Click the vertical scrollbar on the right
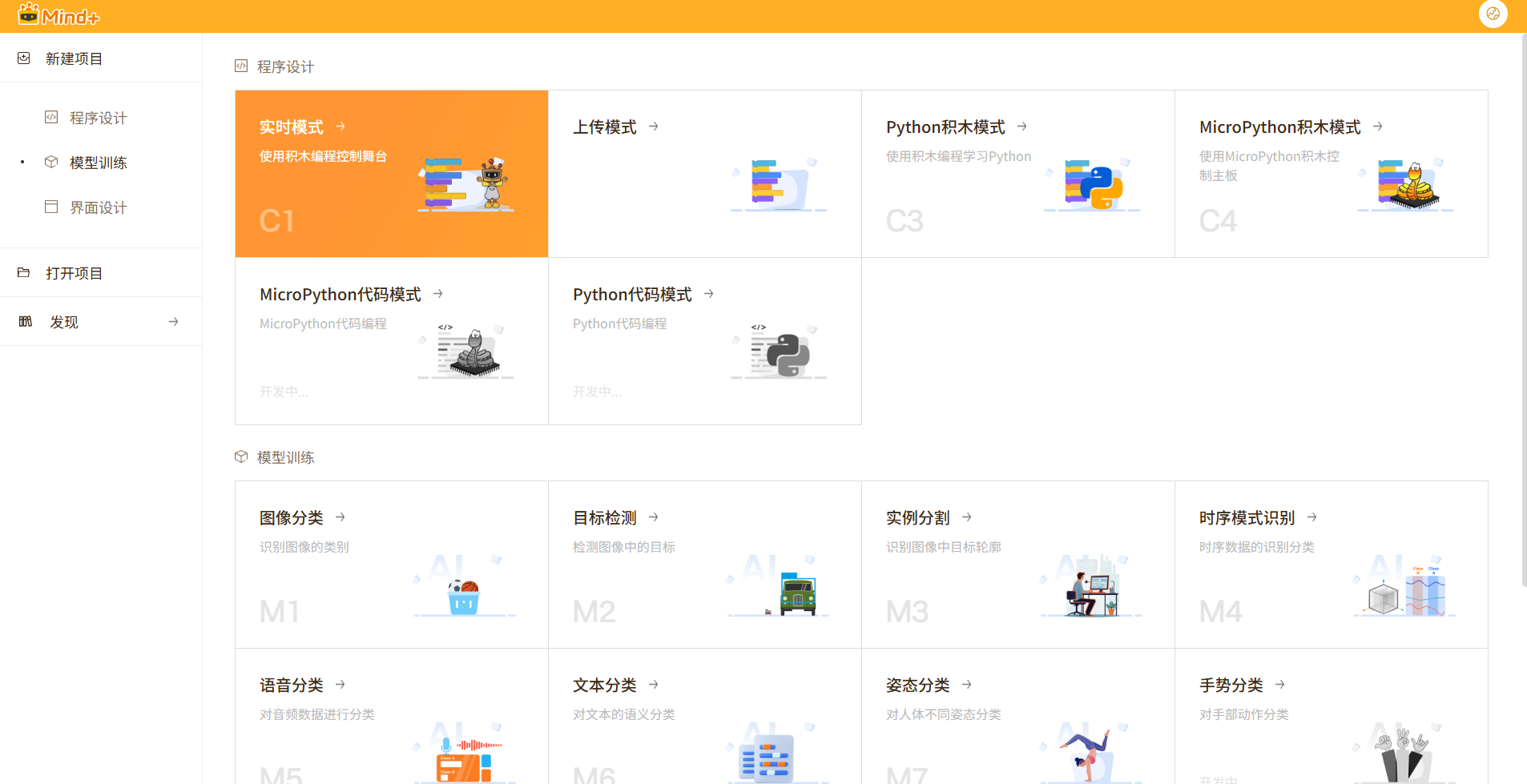This screenshot has width=1527, height=784. click(1523, 320)
